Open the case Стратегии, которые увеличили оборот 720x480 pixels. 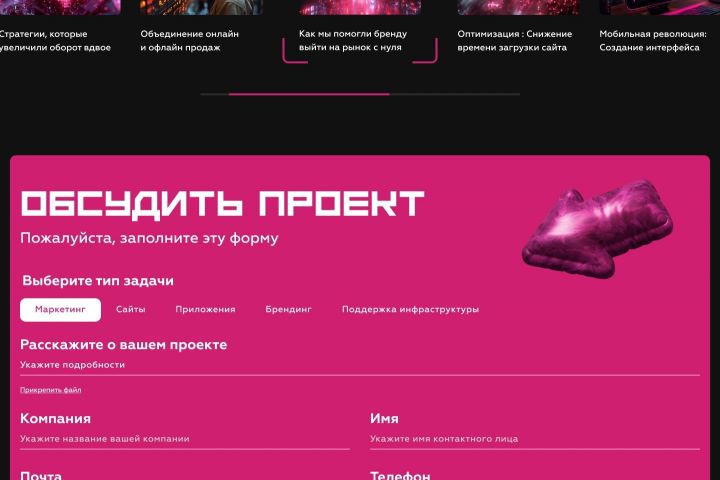click(55, 40)
